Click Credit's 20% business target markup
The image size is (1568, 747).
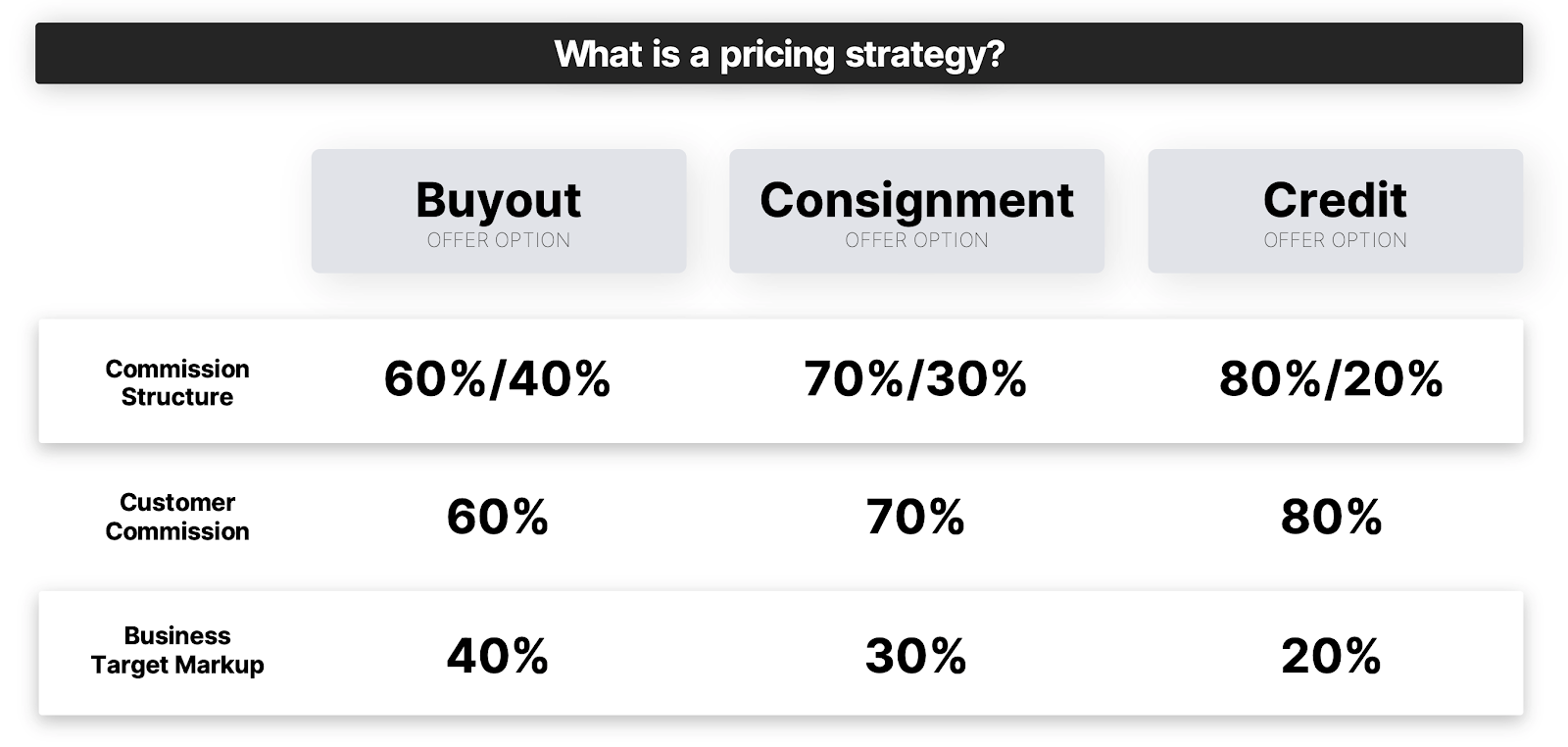[1331, 656]
